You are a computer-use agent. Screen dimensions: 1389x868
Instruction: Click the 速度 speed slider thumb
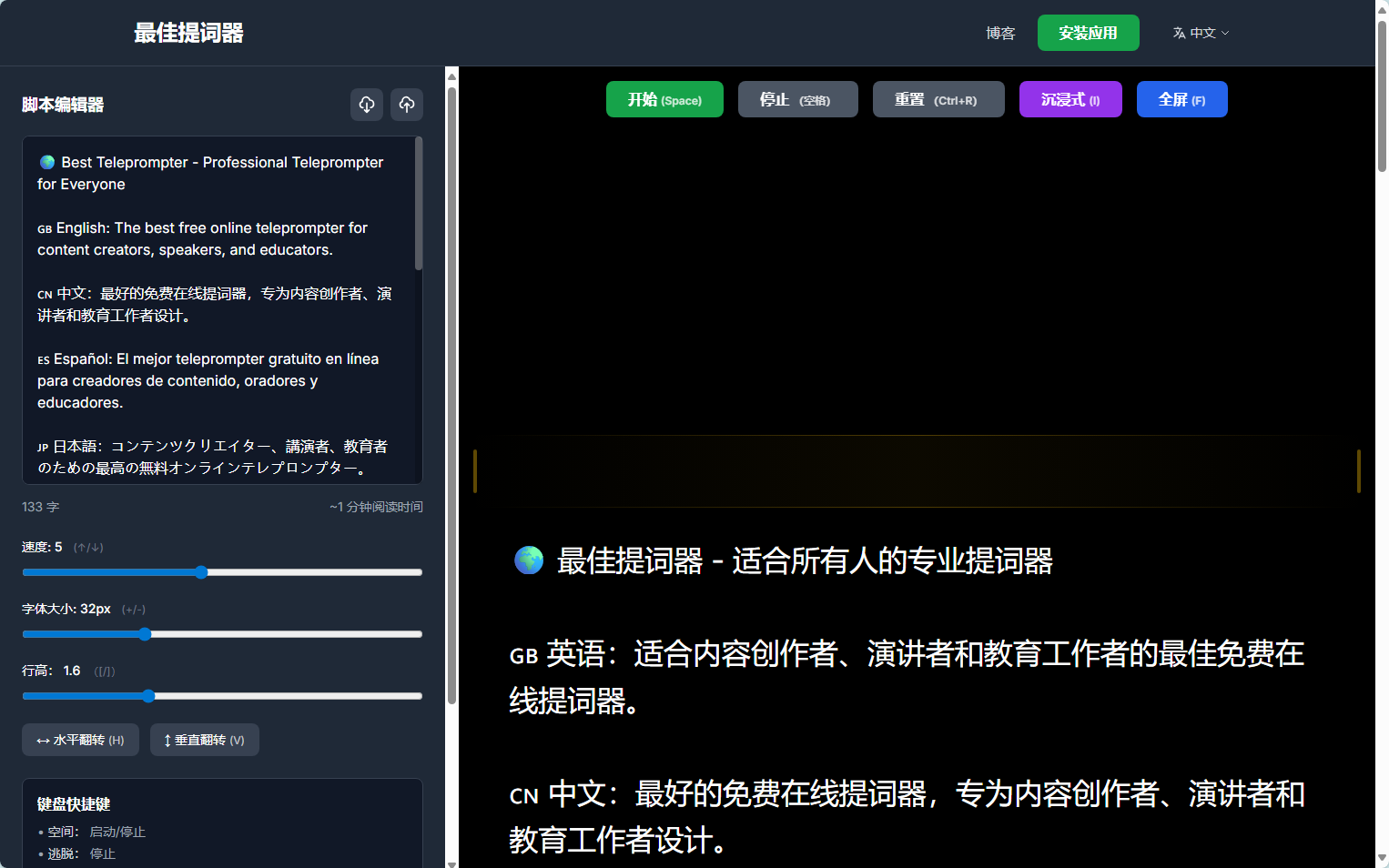(x=201, y=572)
